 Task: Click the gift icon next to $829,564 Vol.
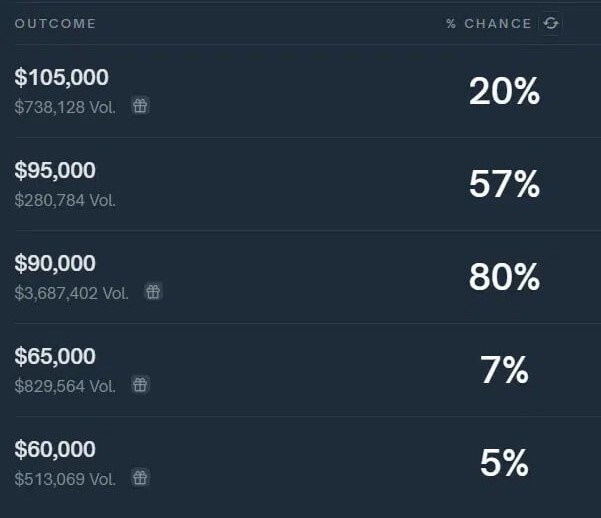tap(140, 385)
